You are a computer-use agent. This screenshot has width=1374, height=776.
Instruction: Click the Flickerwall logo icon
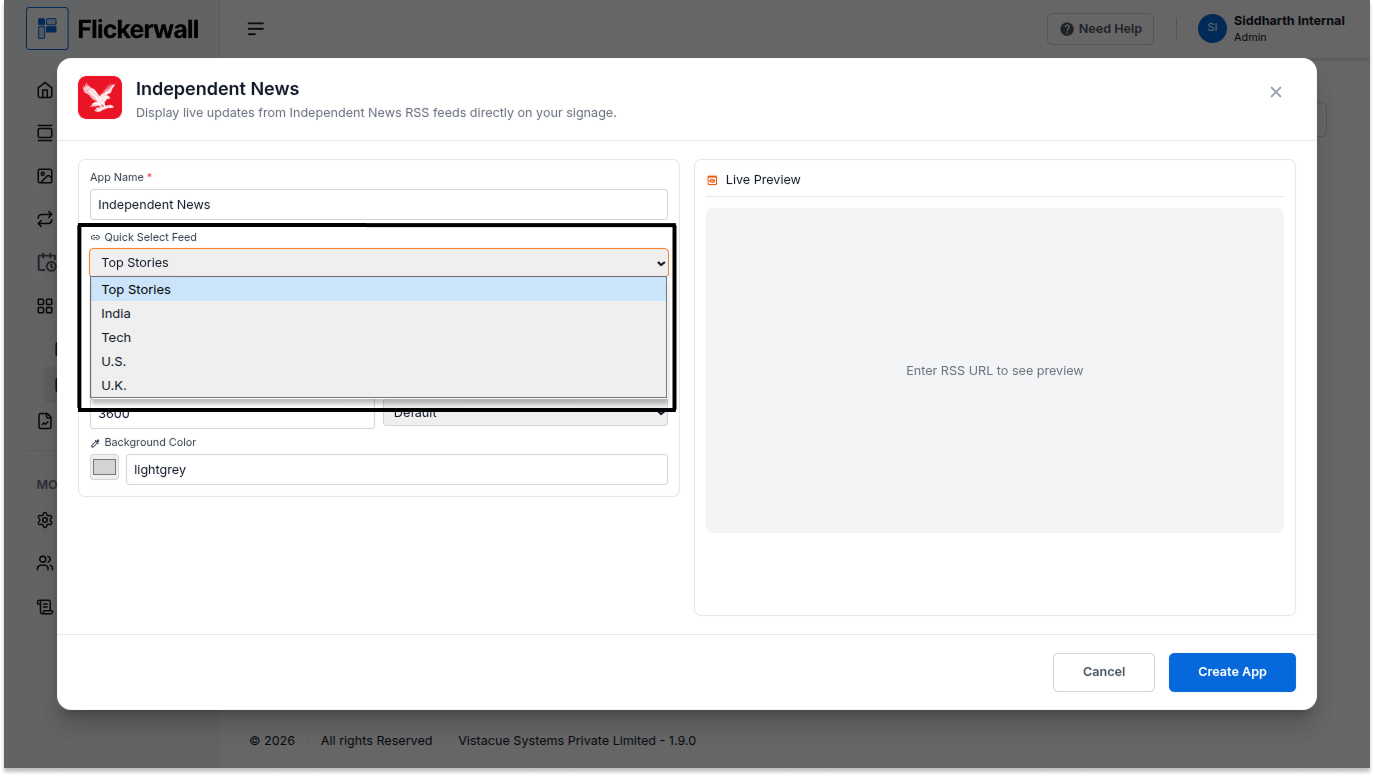pos(47,29)
